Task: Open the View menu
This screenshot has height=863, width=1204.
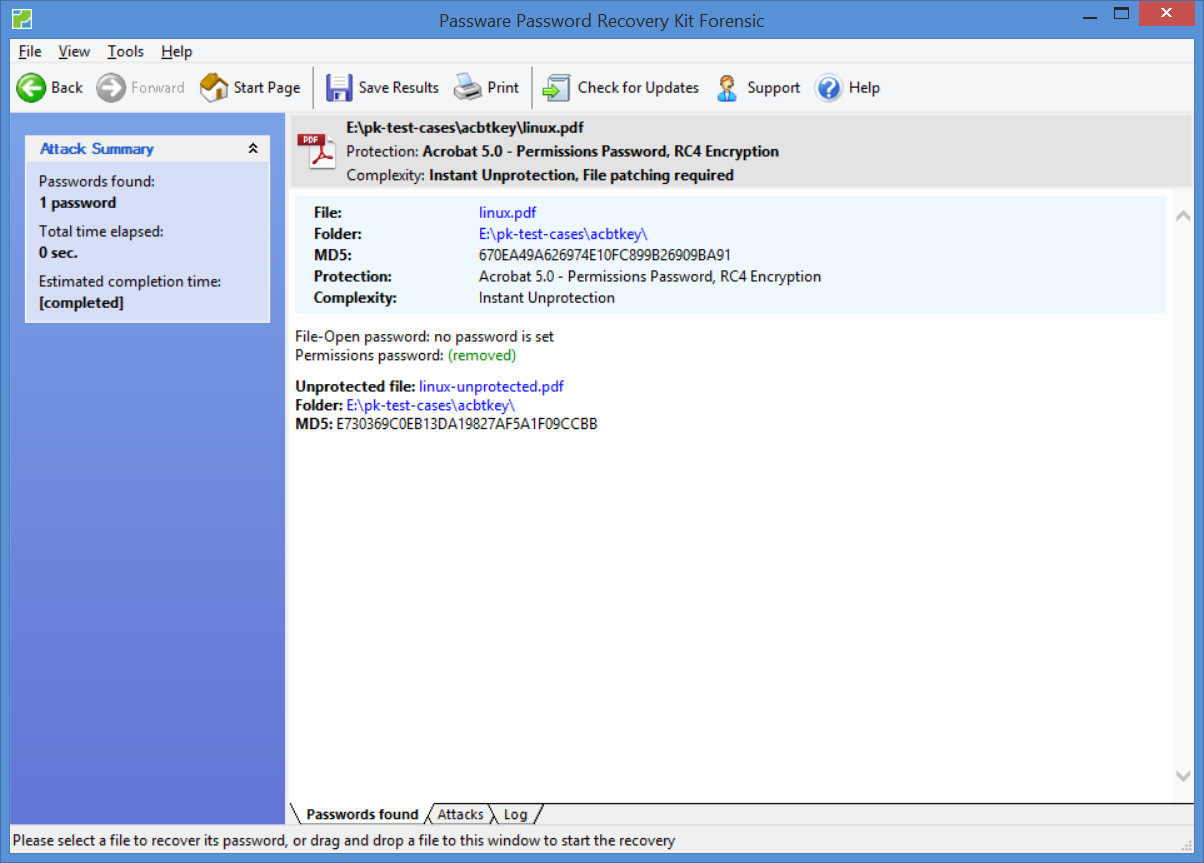Action: 74,52
